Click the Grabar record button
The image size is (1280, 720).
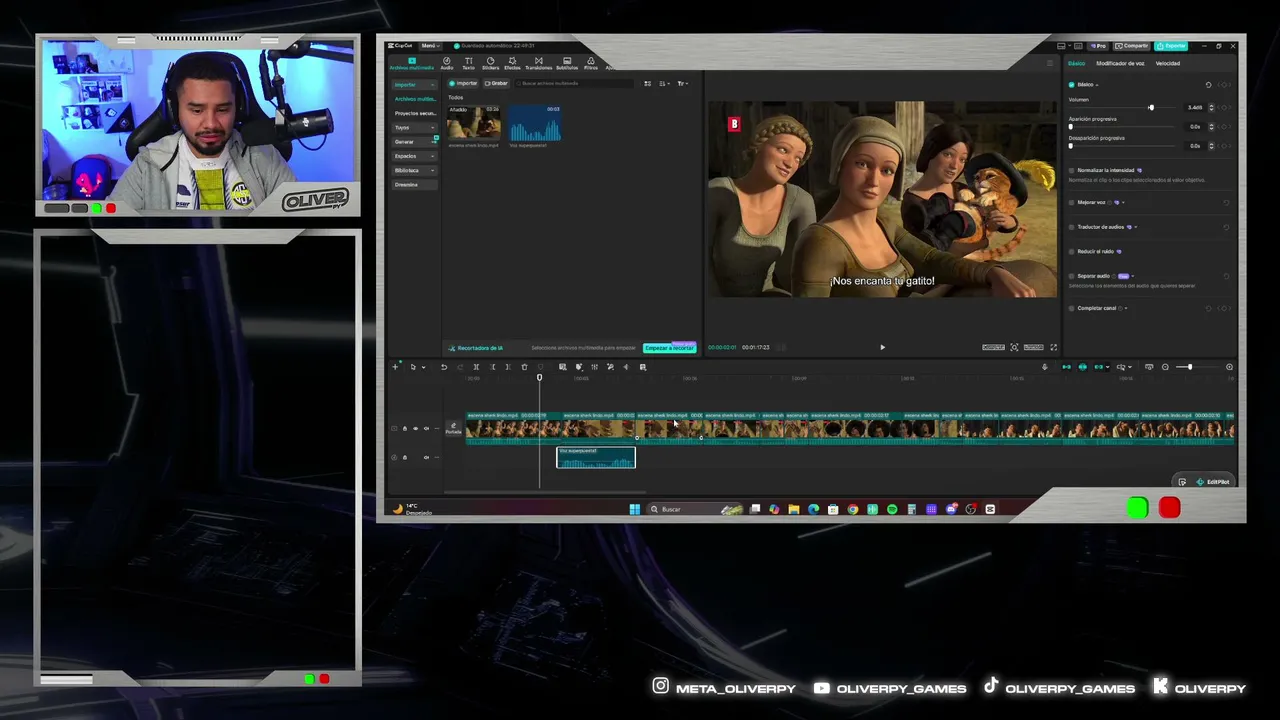tap(496, 83)
